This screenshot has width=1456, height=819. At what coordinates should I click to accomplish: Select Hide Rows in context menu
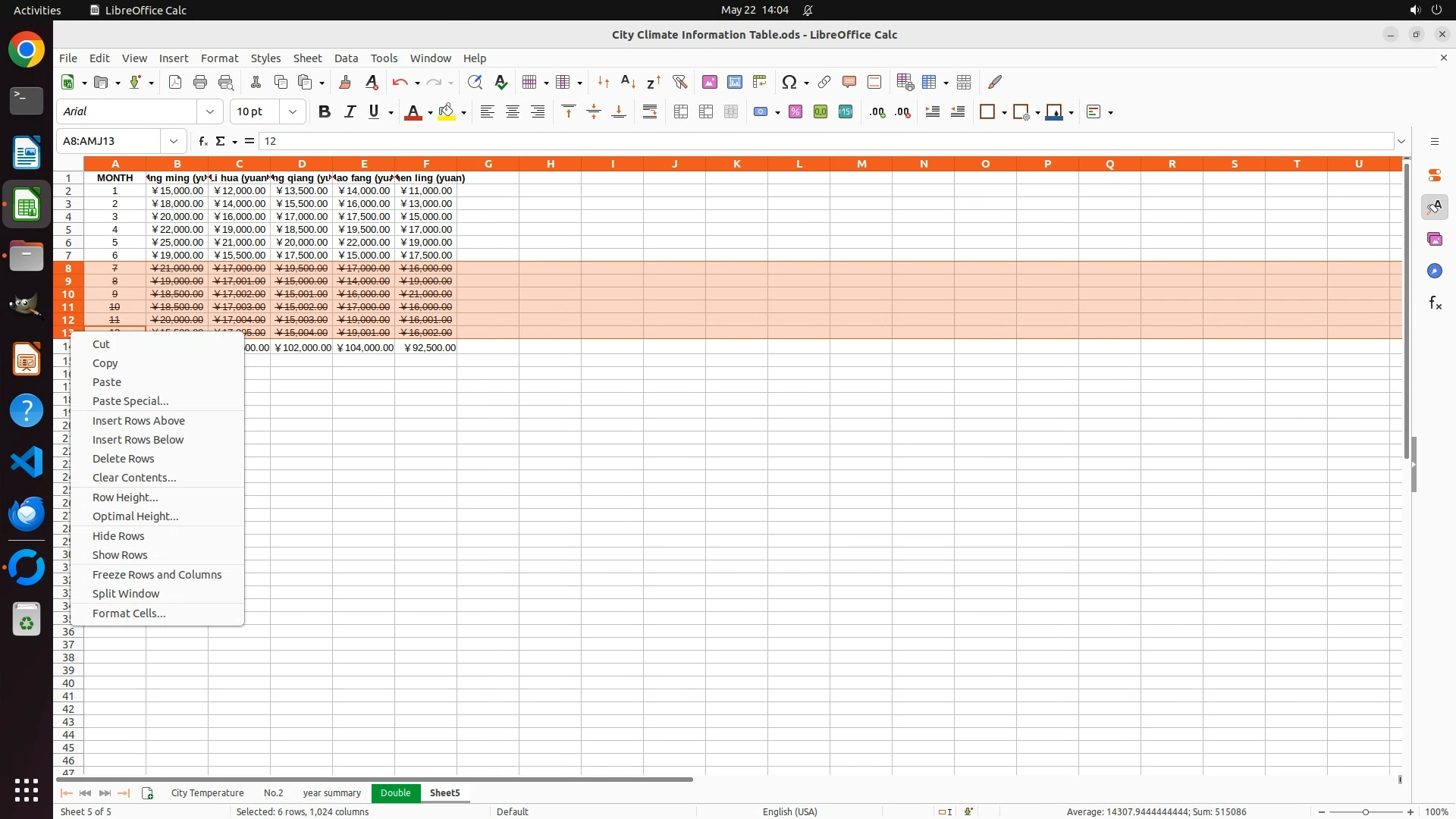point(118,535)
